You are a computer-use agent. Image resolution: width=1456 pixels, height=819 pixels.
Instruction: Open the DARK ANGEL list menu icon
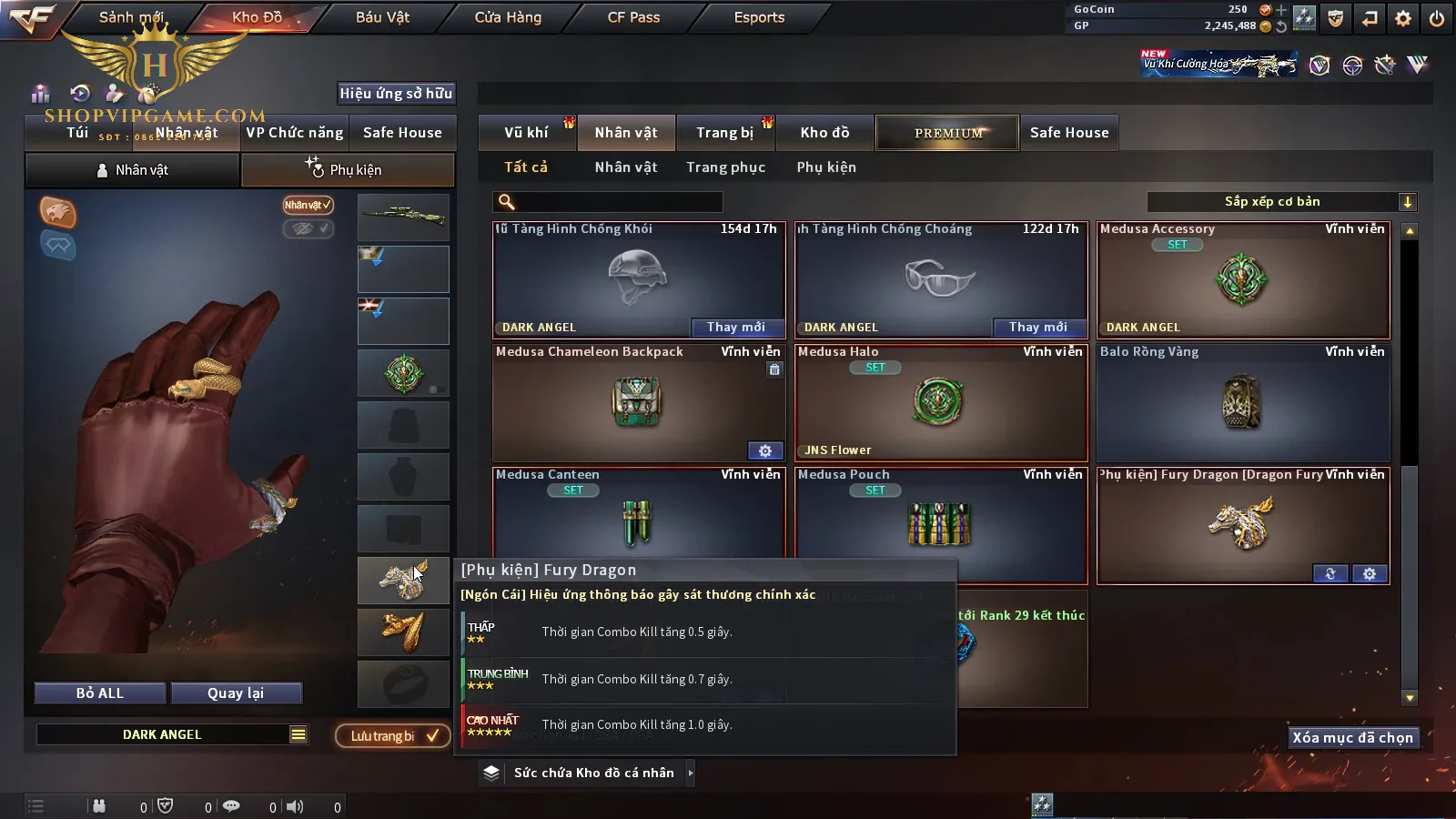point(298,734)
